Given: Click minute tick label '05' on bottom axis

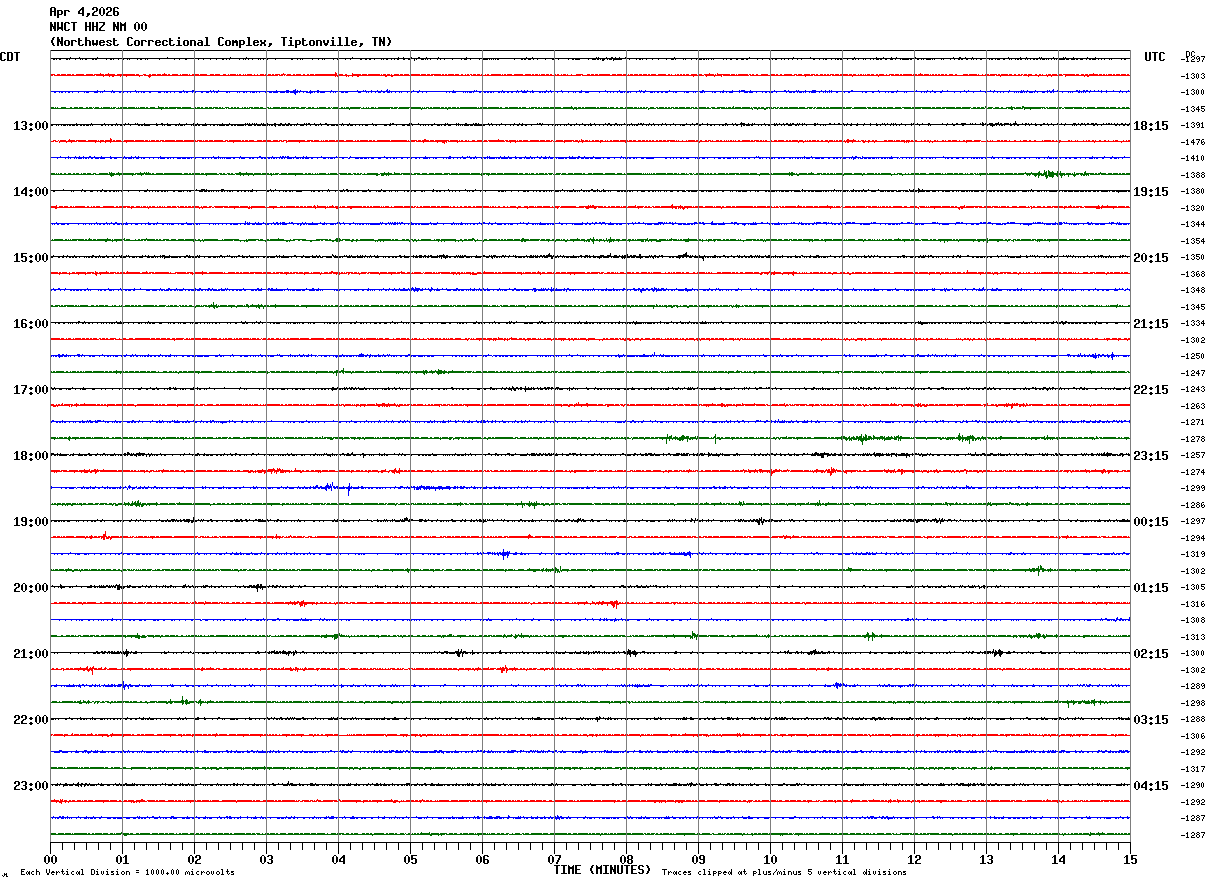Looking at the screenshot, I should click(x=410, y=859).
